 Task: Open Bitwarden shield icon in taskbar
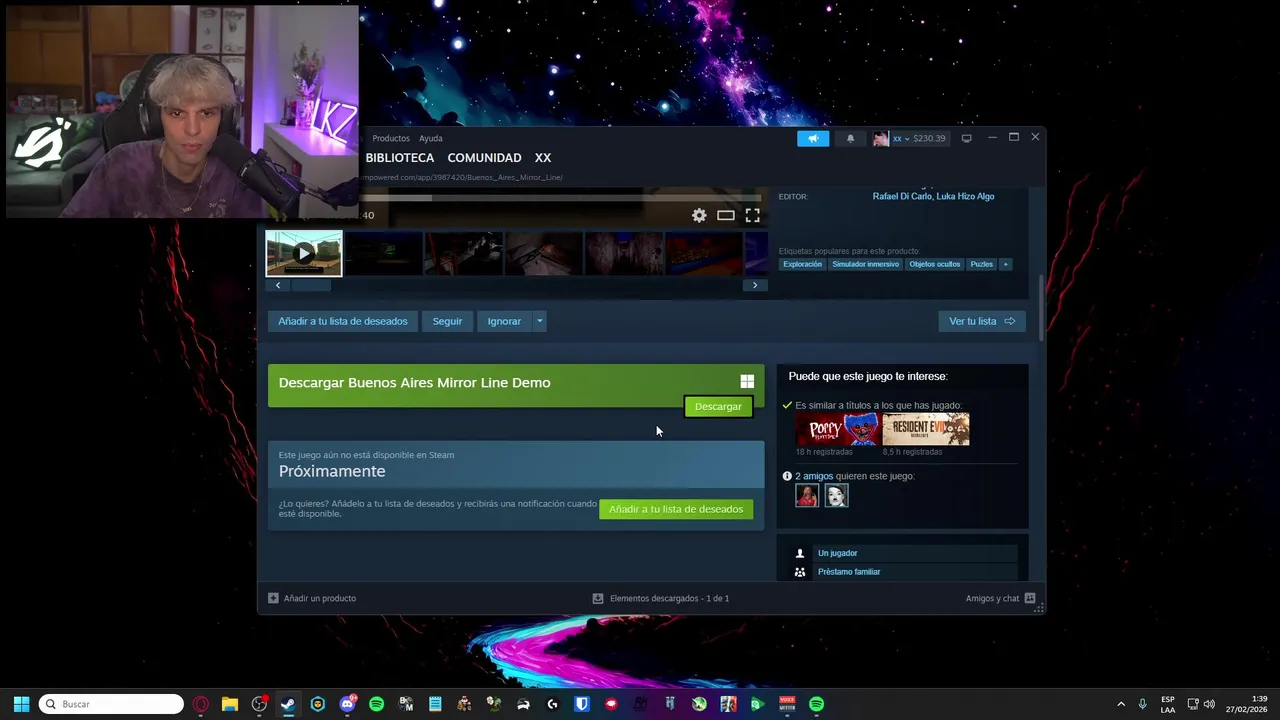coord(582,704)
